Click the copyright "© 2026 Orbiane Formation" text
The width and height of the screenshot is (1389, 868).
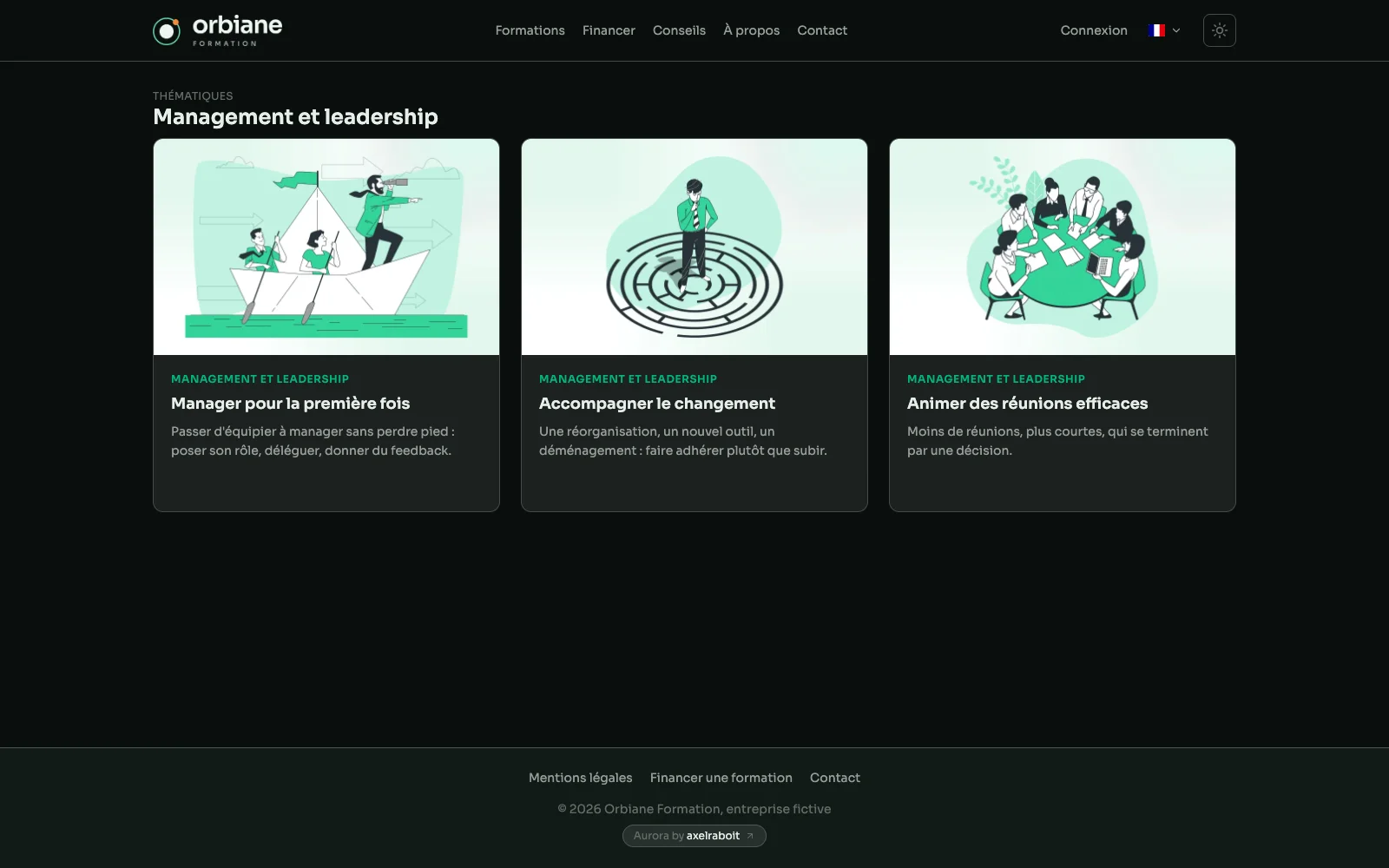(694, 809)
